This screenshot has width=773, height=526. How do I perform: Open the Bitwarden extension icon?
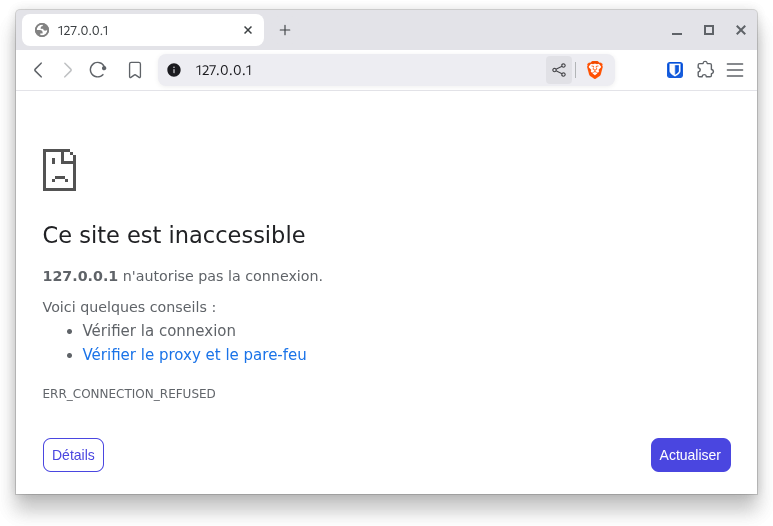click(675, 70)
